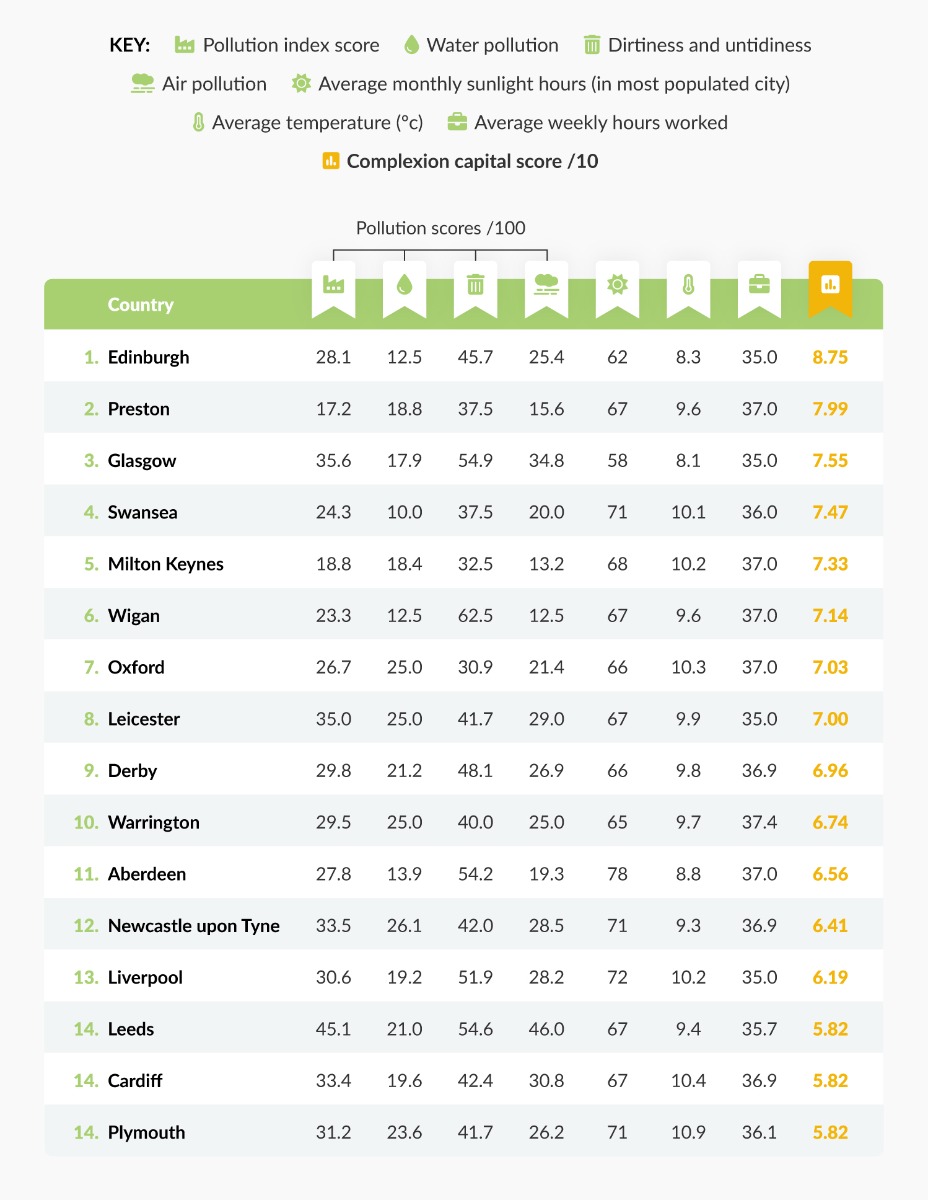Select the Edinburgh row name
The width and height of the screenshot is (928, 1200).
(148, 357)
